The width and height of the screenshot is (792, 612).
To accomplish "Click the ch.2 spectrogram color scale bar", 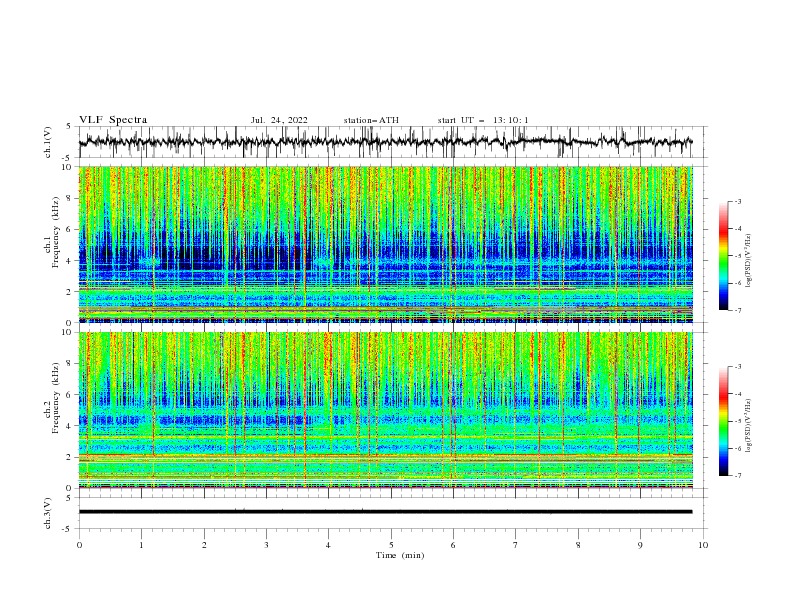I will [x=723, y=421].
